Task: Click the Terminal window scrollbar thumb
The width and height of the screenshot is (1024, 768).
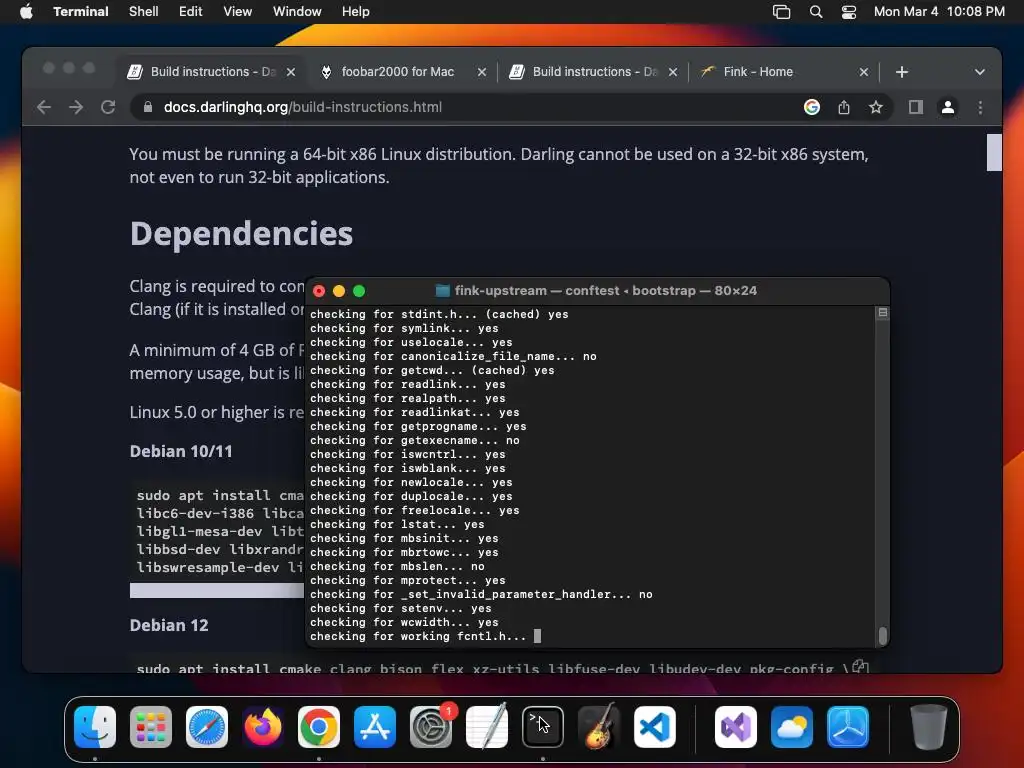Action: click(x=883, y=635)
